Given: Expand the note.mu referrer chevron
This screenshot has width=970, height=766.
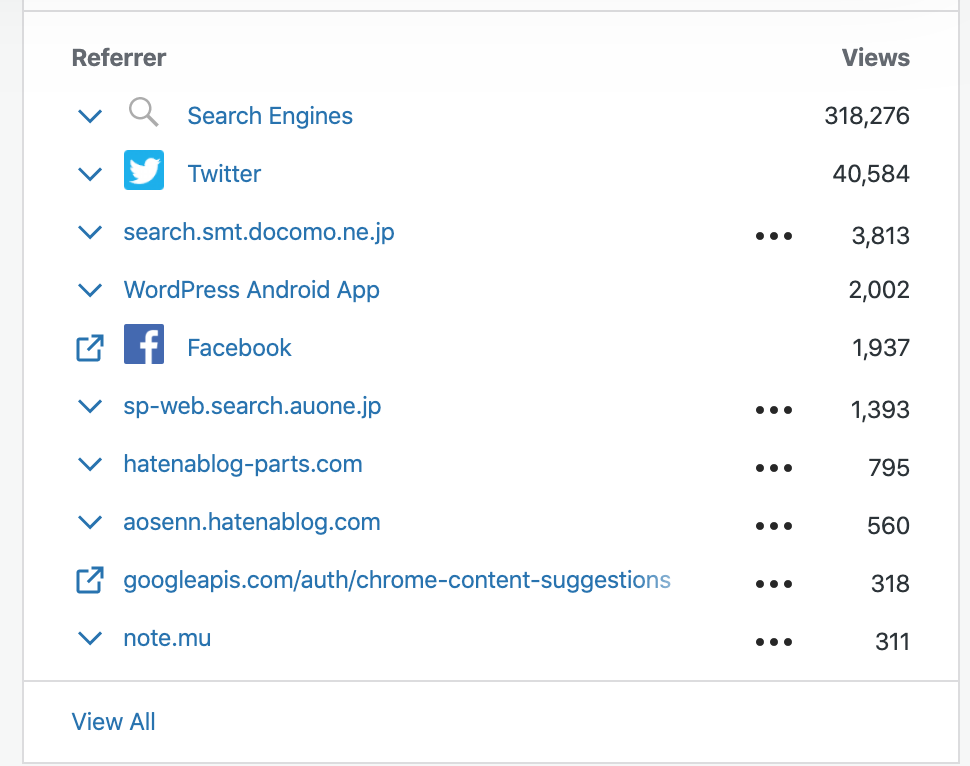Looking at the screenshot, I should (90, 638).
